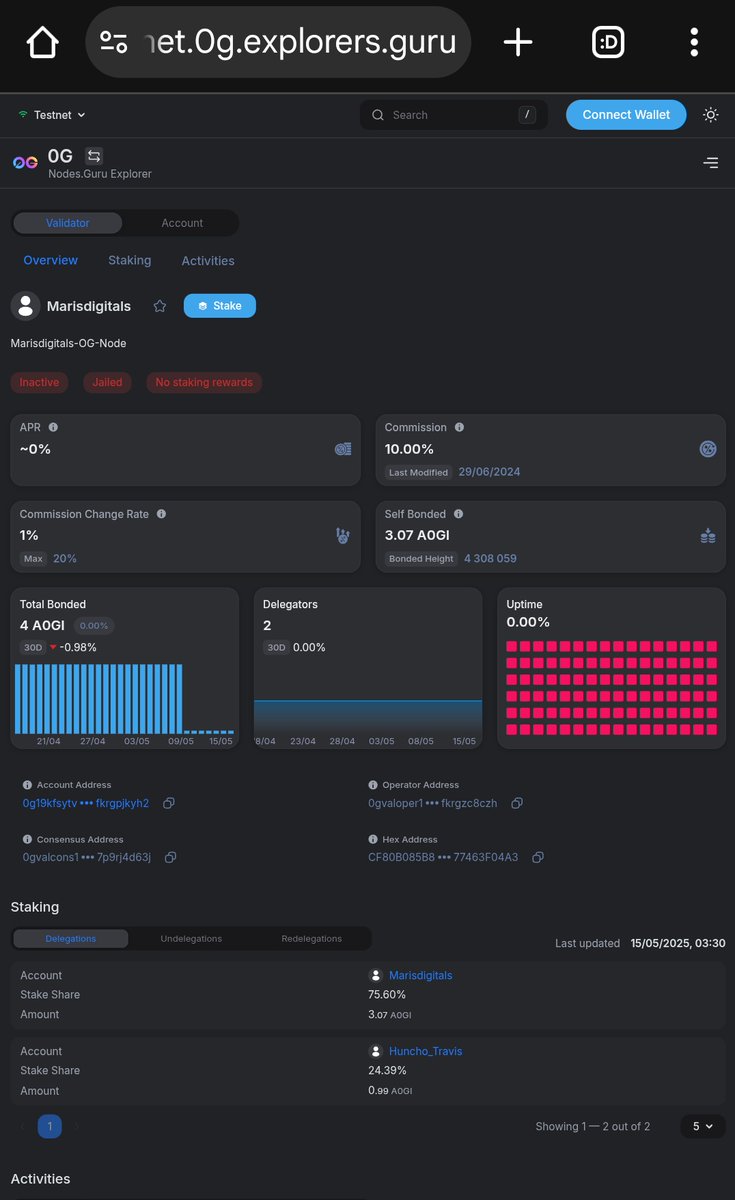Select the Redelegations tab

[311, 938]
